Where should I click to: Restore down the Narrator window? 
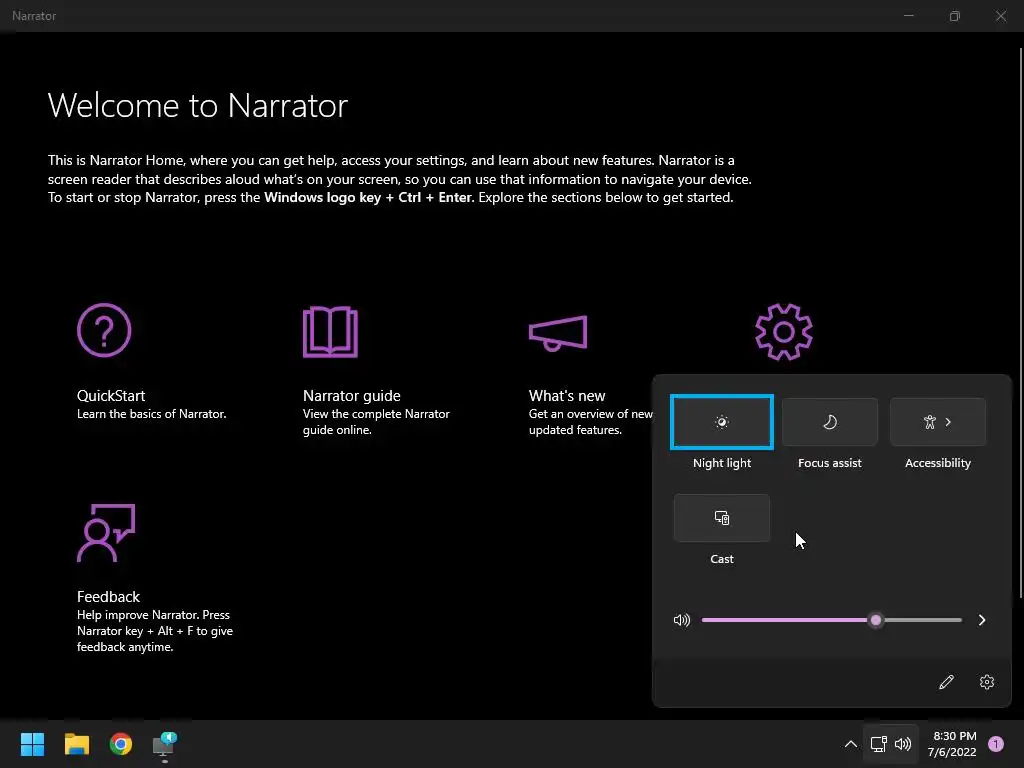(x=955, y=16)
